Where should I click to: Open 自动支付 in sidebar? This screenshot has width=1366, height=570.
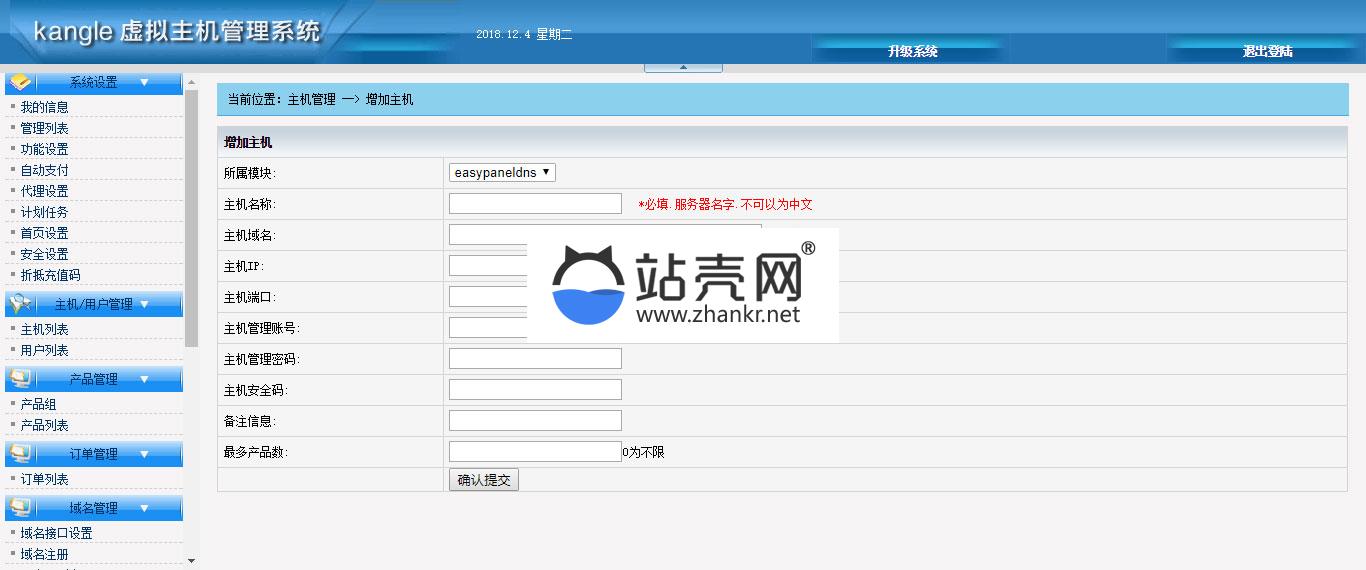pyautogui.click(x=44, y=170)
